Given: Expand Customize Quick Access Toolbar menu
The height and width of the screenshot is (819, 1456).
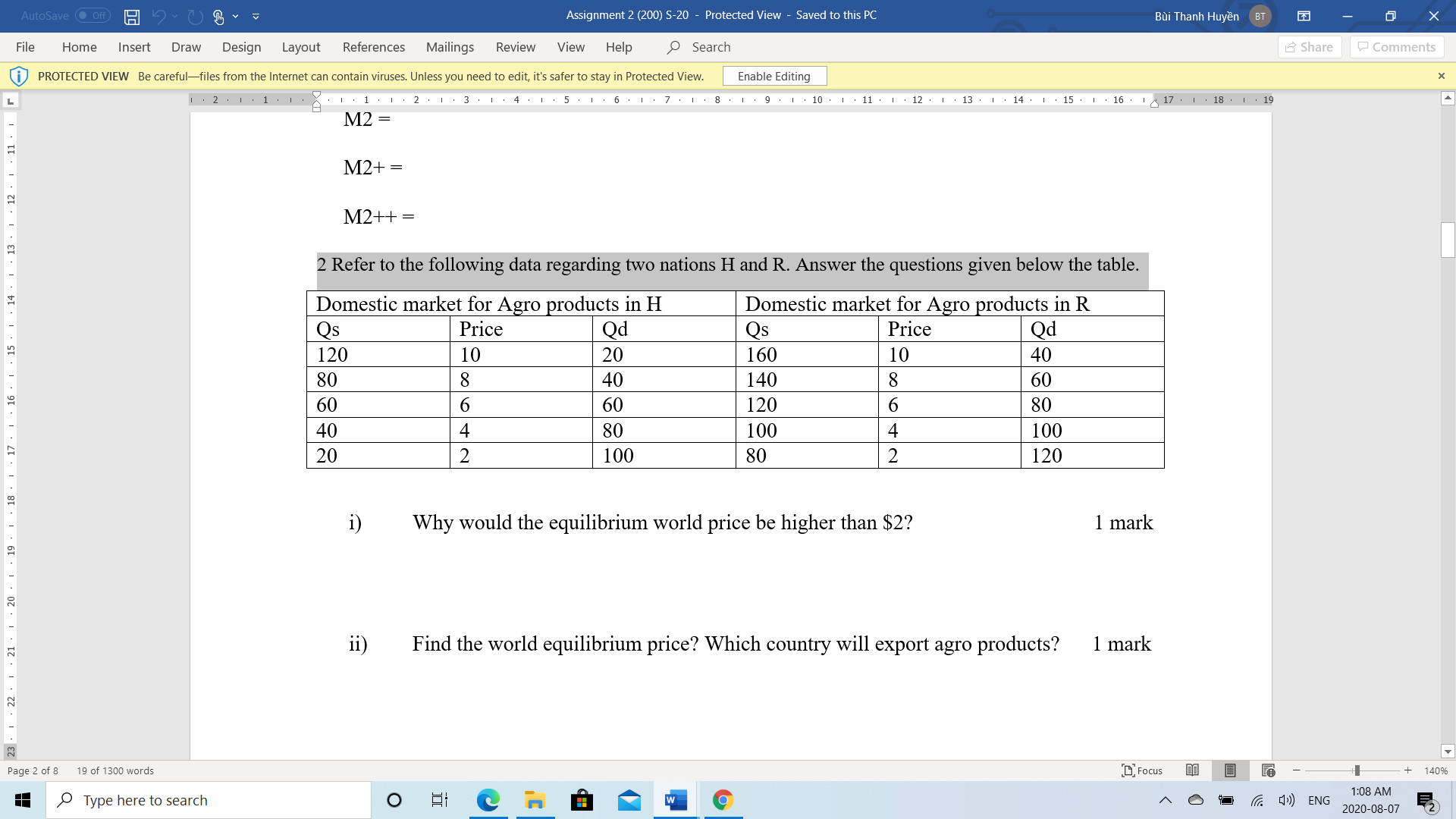Looking at the screenshot, I should pyautogui.click(x=256, y=16).
